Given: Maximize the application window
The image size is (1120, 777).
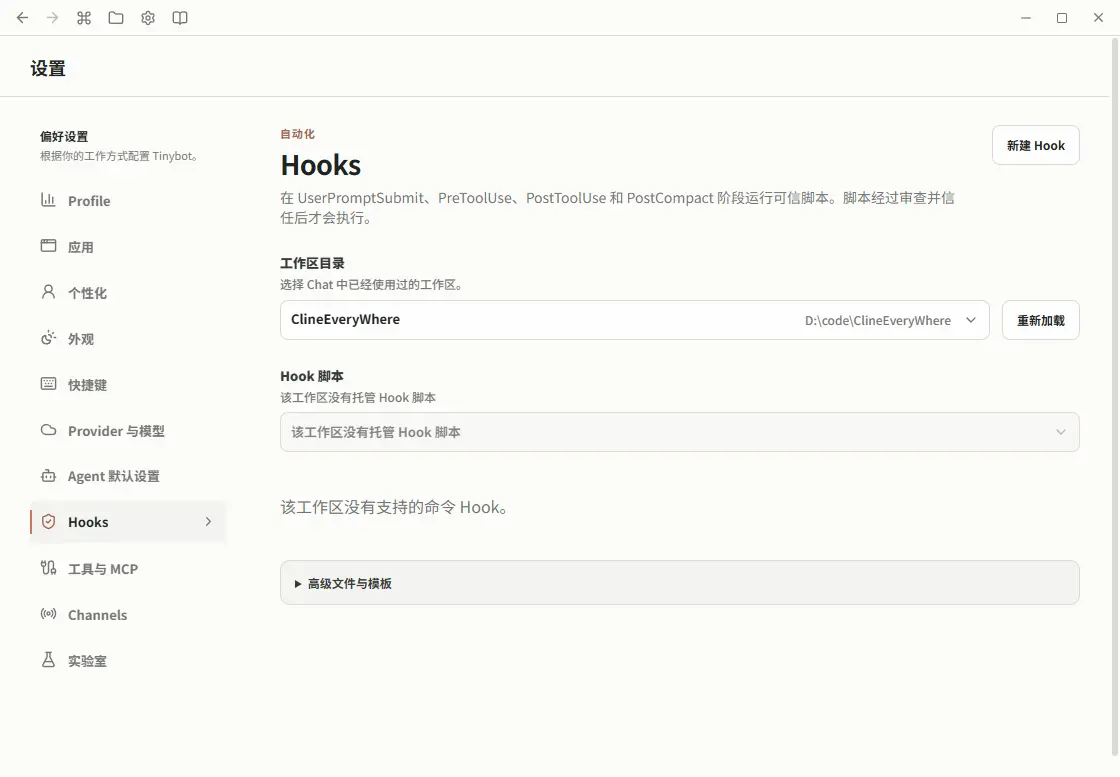Looking at the screenshot, I should [x=1062, y=18].
